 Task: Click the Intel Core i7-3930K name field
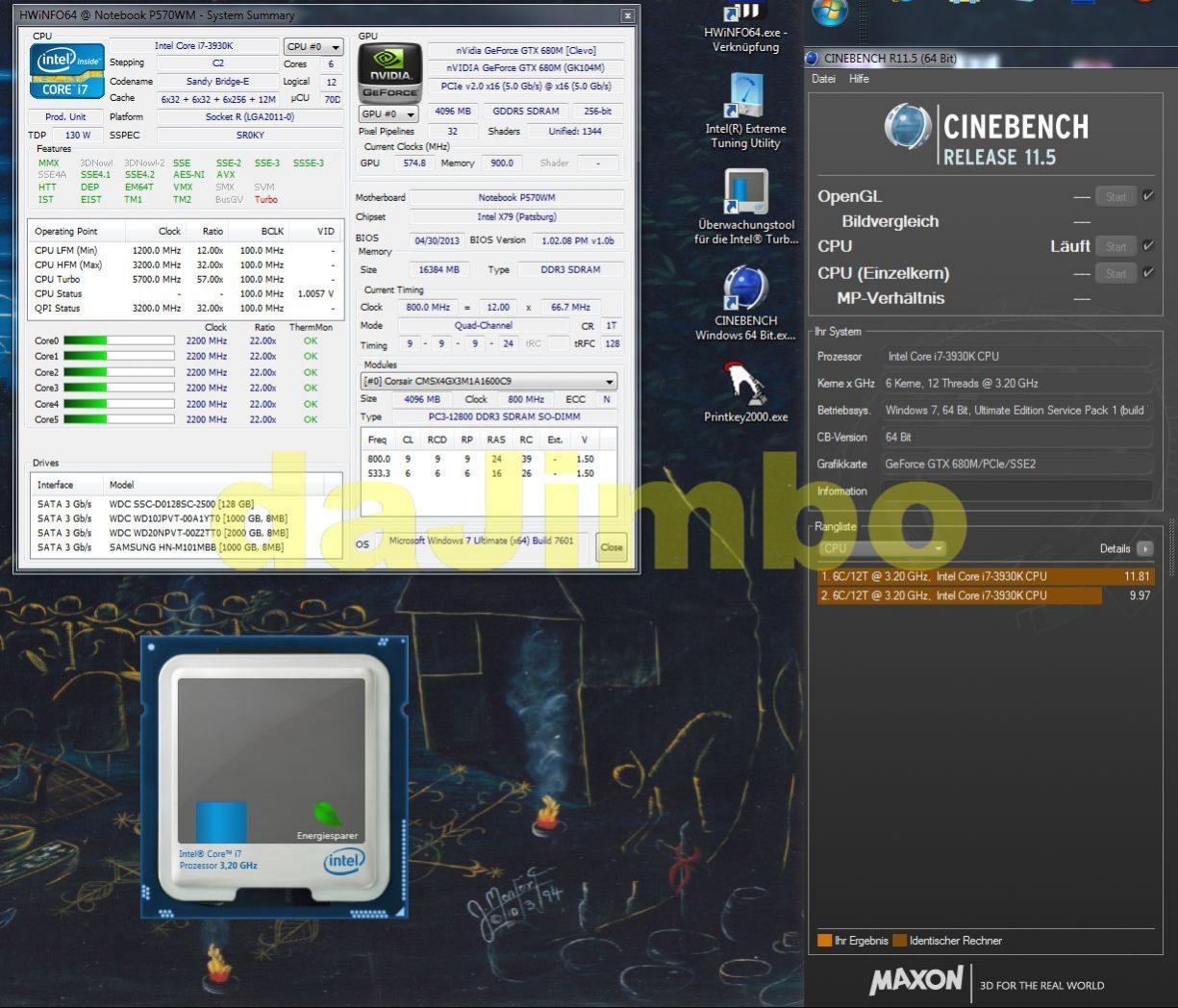coord(193,46)
